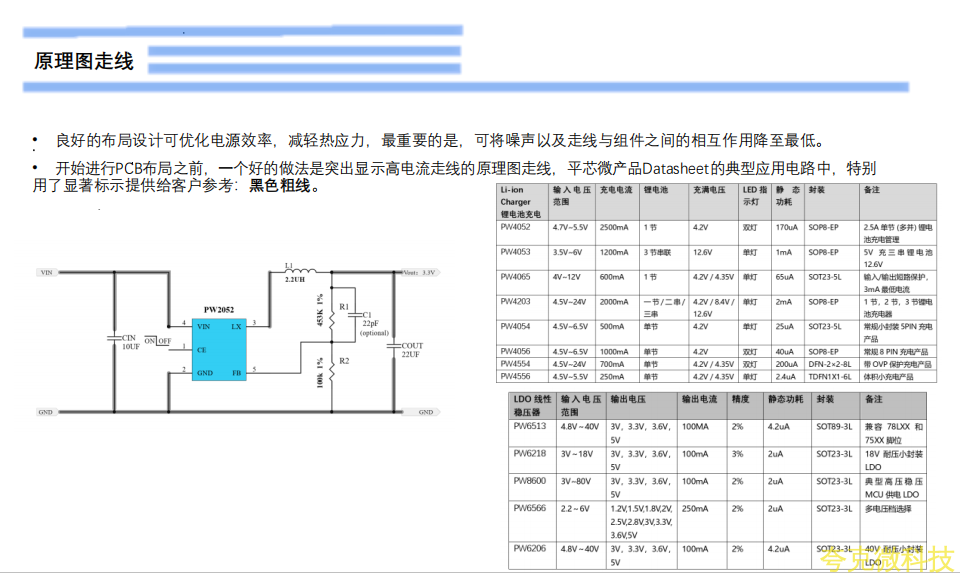Click the PW4203 cell in charger table
Viewport: 960px width, 573px height.
click(x=516, y=301)
